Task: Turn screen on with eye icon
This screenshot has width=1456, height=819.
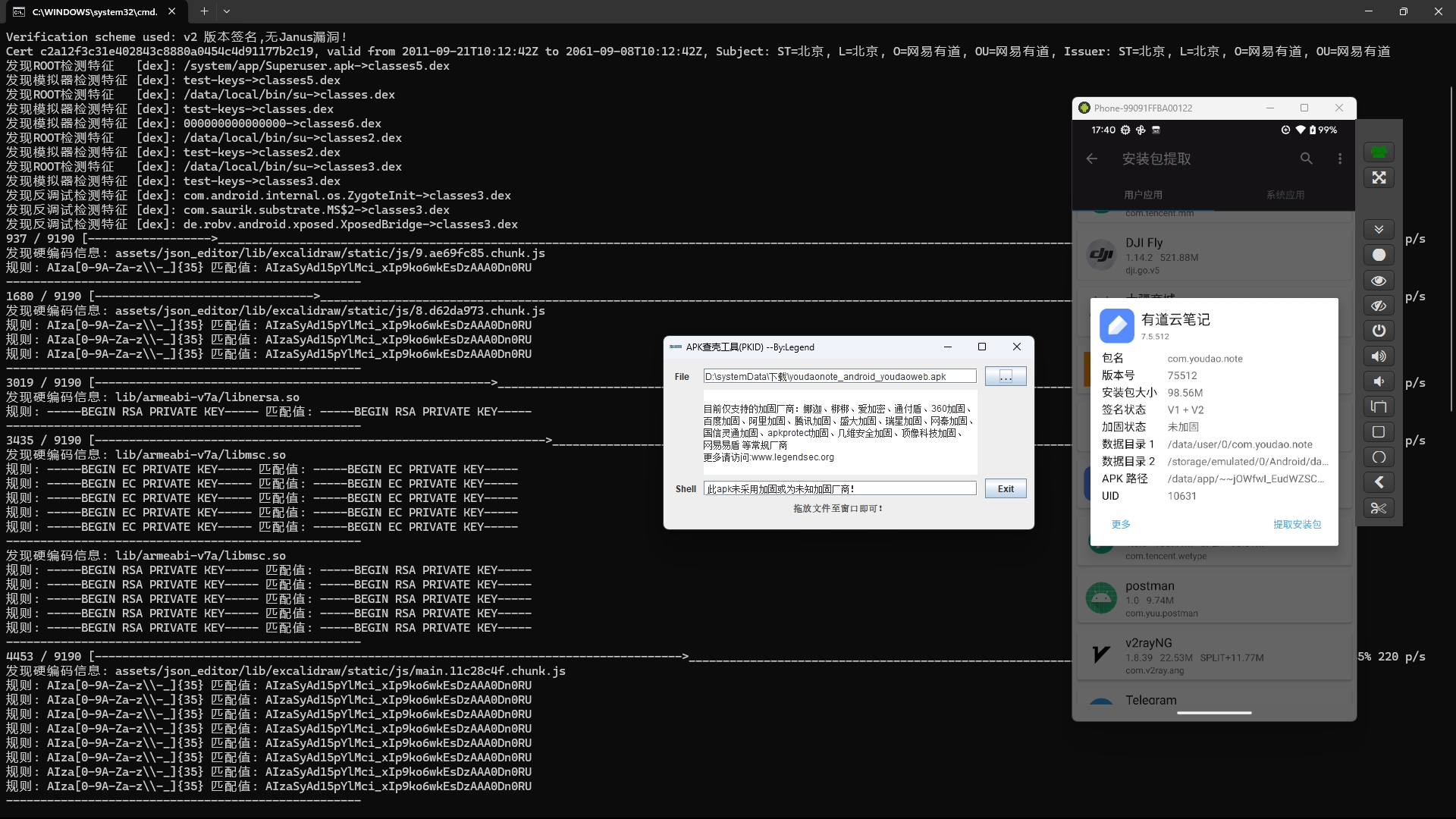Action: pyautogui.click(x=1379, y=281)
